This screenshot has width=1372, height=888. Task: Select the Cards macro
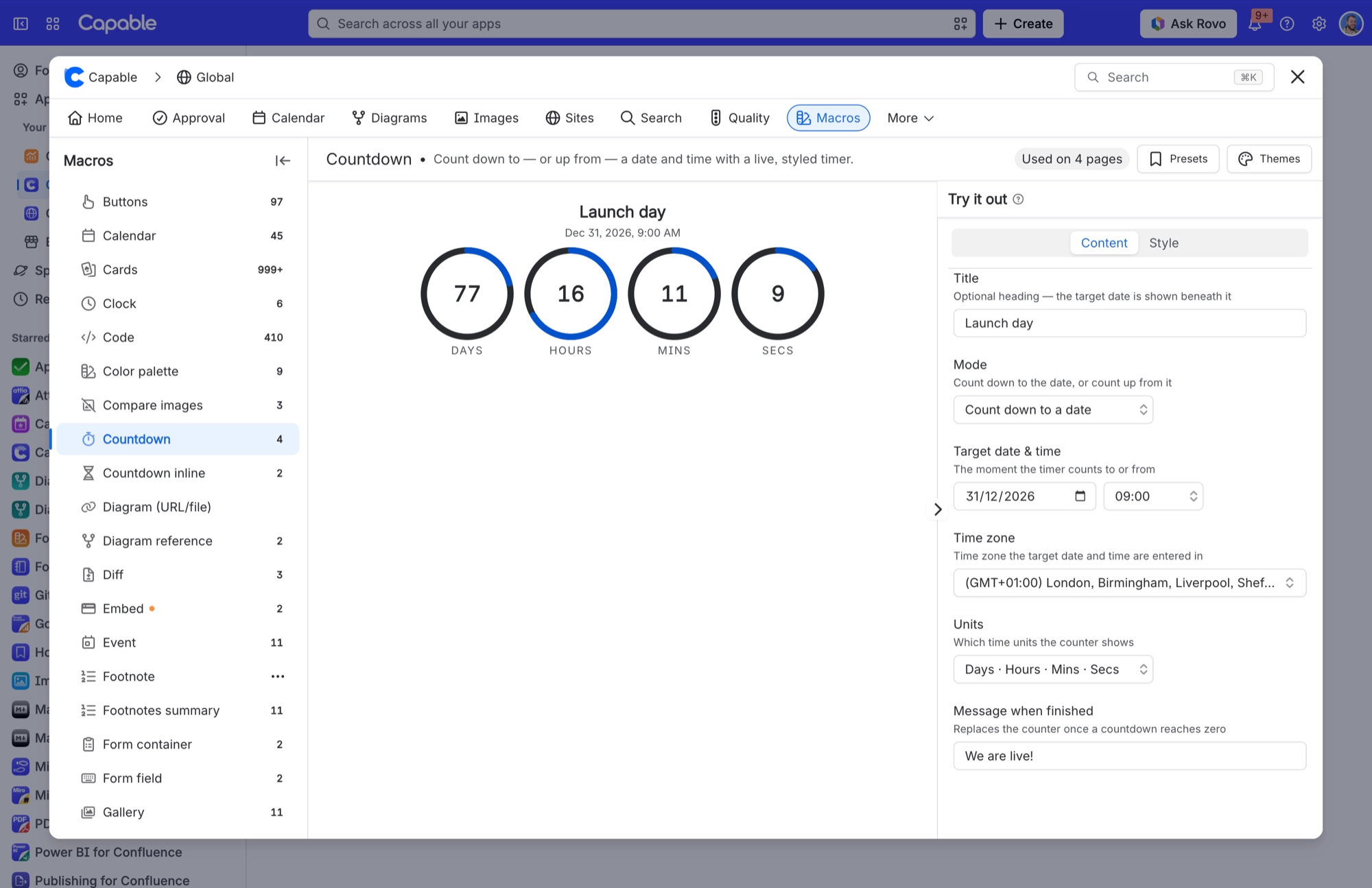tap(178, 269)
